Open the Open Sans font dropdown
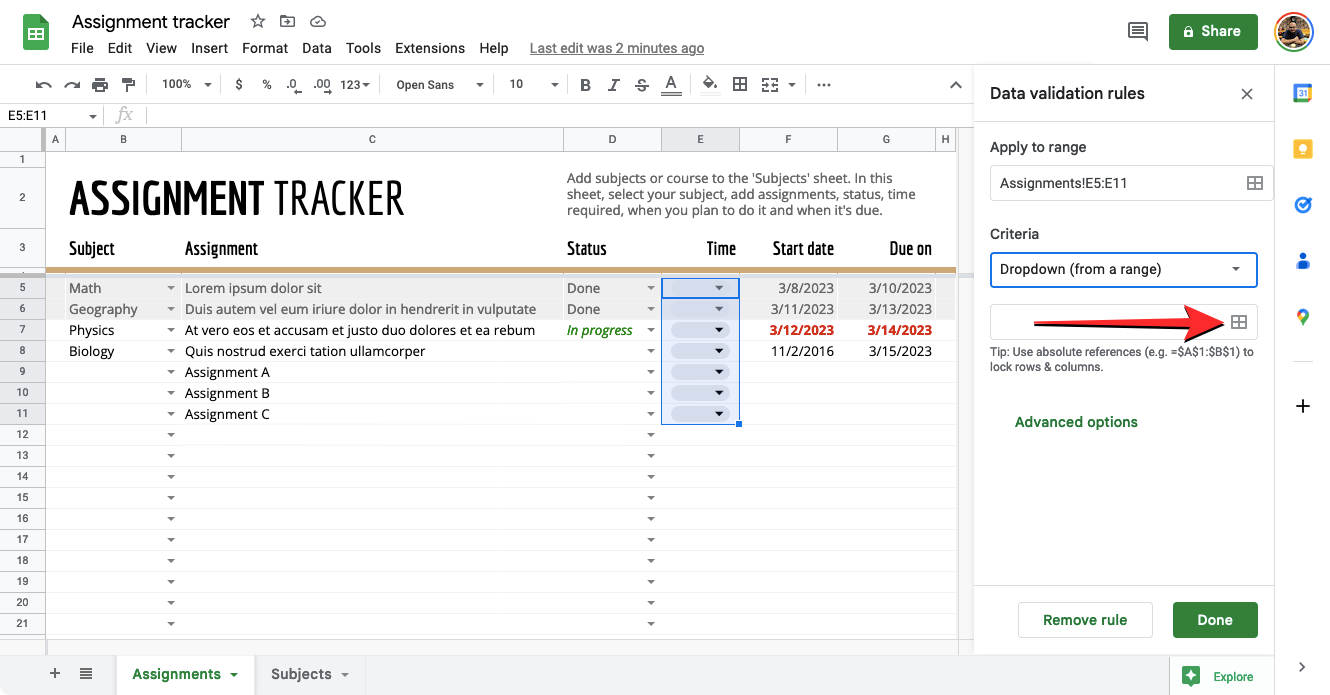This screenshot has width=1330, height=695. pyautogui.click(x=439, y=85)
